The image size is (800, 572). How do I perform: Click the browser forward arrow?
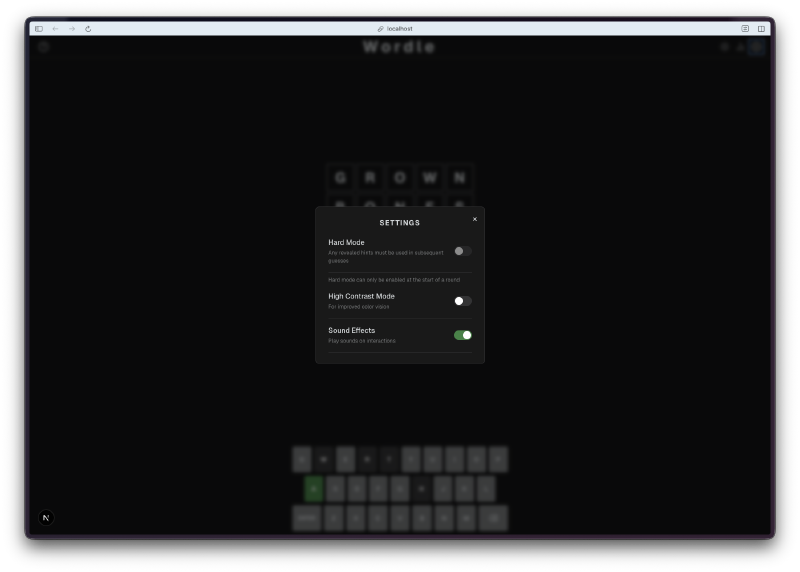point(72,29)
